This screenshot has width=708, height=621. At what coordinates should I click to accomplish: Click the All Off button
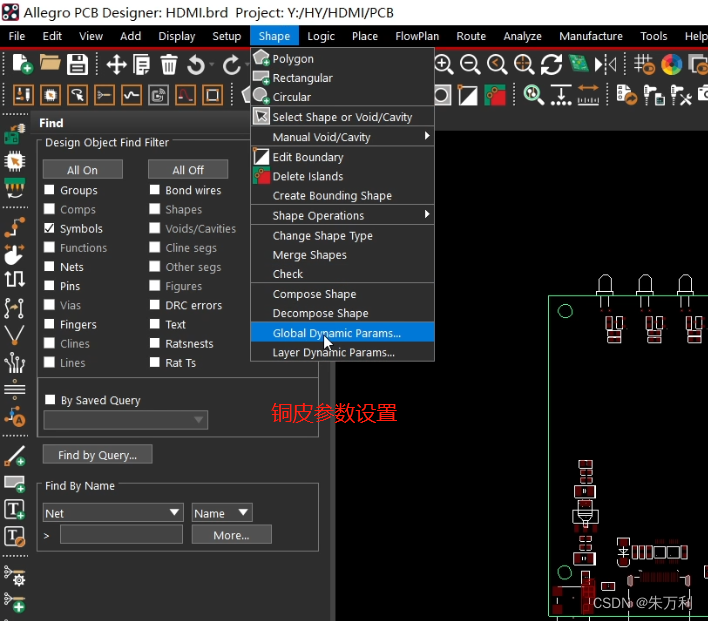click(188, 170)
